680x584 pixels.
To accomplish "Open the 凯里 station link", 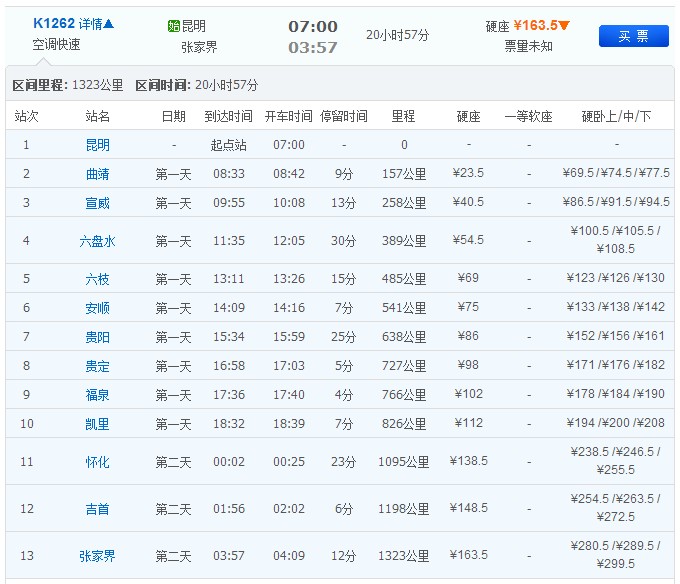I will [98, 424].
